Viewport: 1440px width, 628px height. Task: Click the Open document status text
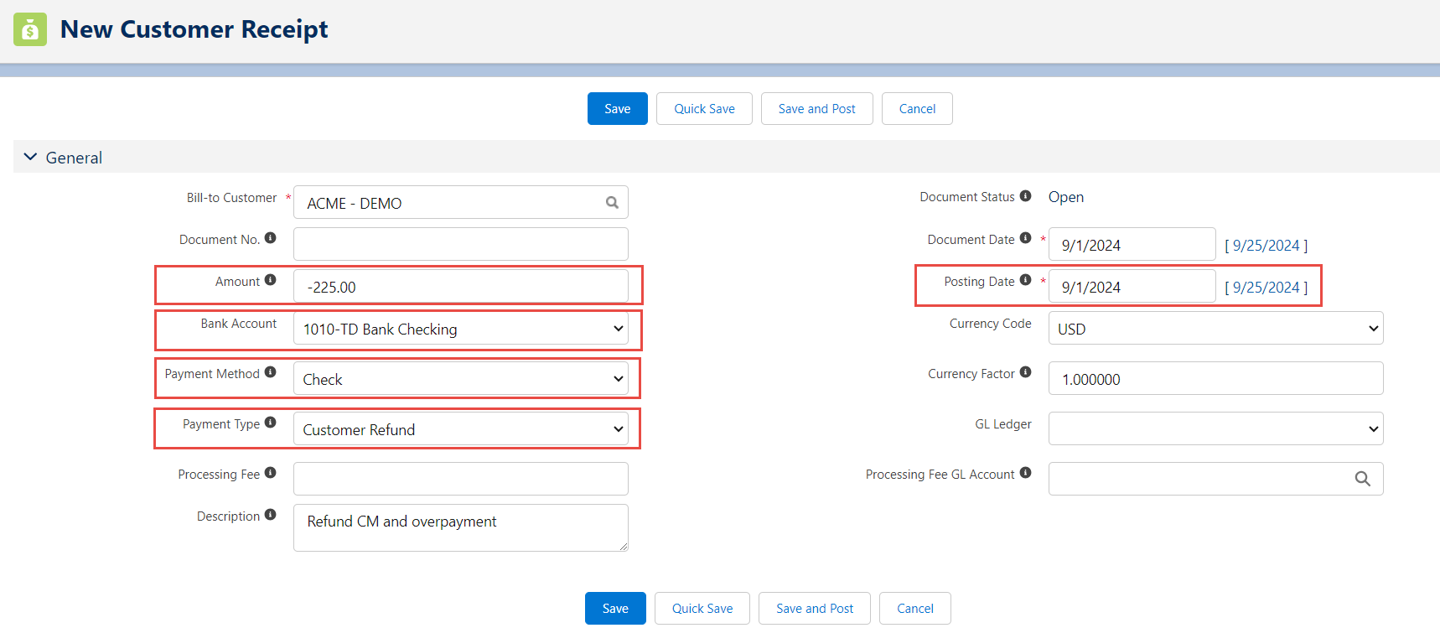pyautogui.click(x=1066, y=197)
